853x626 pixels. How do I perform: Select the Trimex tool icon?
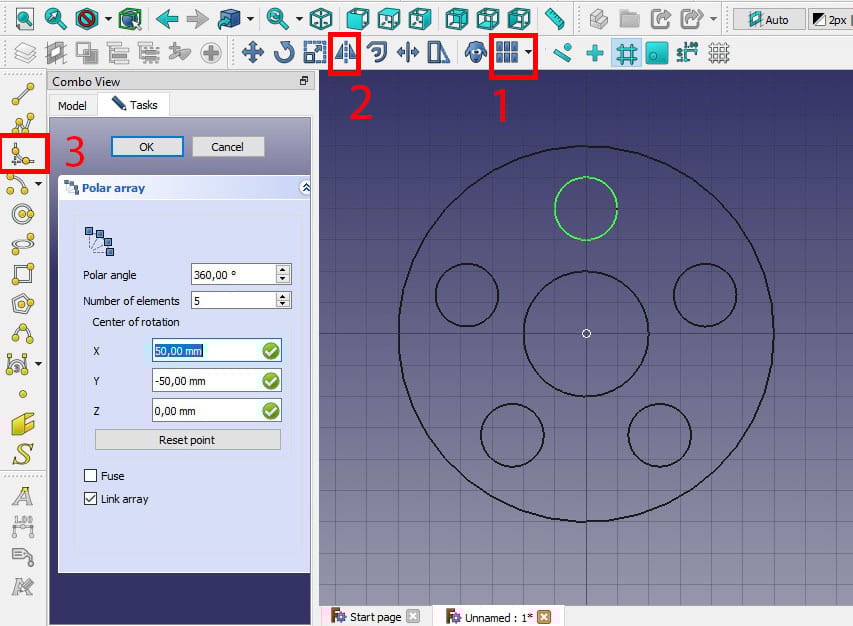click(407, 53)
